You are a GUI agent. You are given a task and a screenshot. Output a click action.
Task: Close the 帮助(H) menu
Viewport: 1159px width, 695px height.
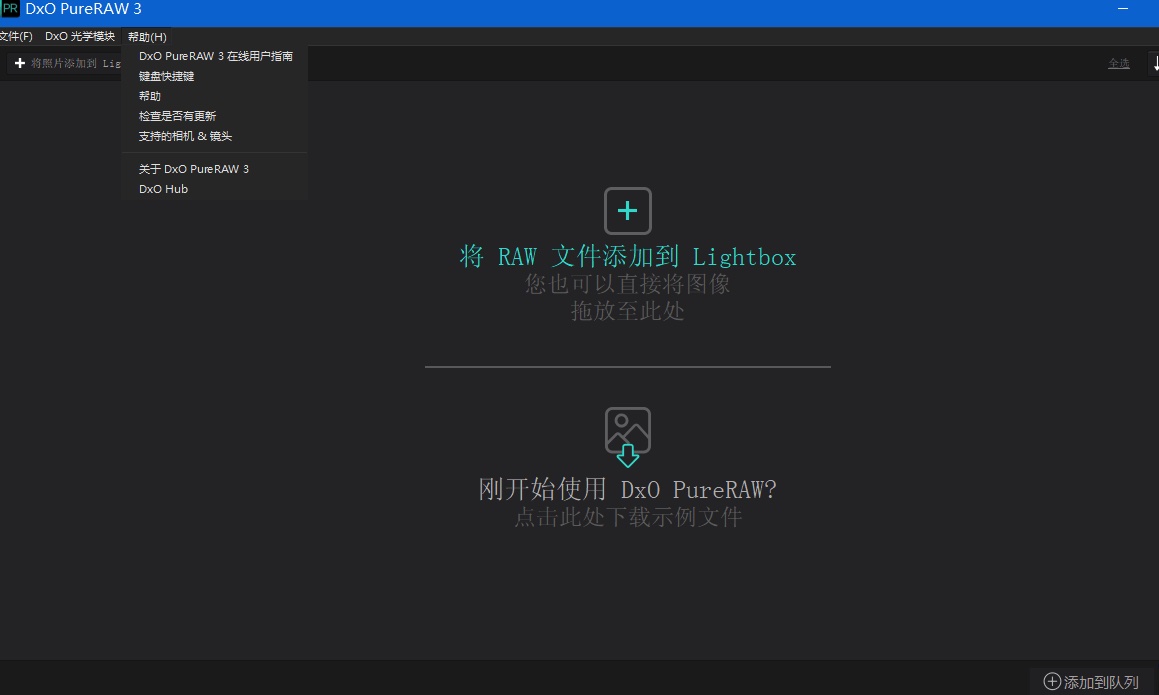147,36
